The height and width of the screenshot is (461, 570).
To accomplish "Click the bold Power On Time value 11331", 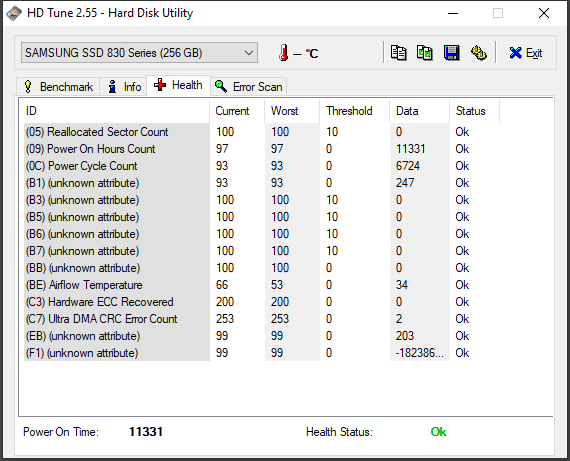I will [x=146, y=432].
